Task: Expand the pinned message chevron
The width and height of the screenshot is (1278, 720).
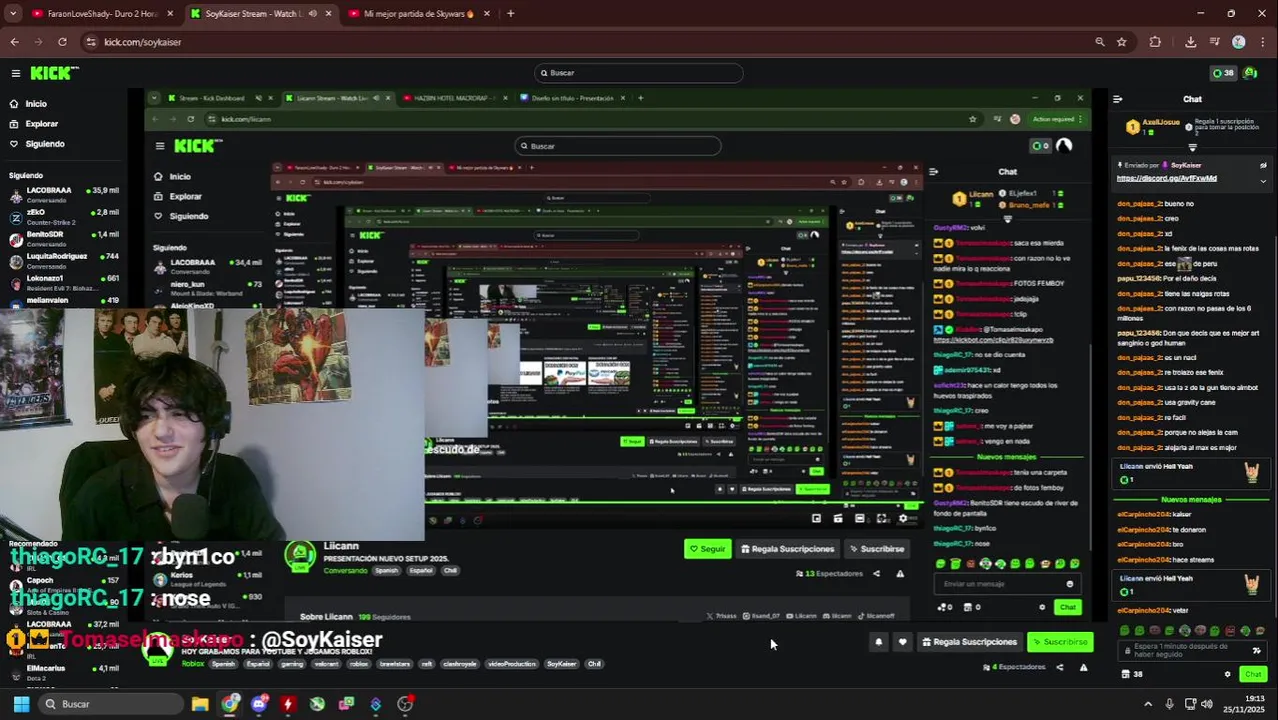Action: point(1263,181)
